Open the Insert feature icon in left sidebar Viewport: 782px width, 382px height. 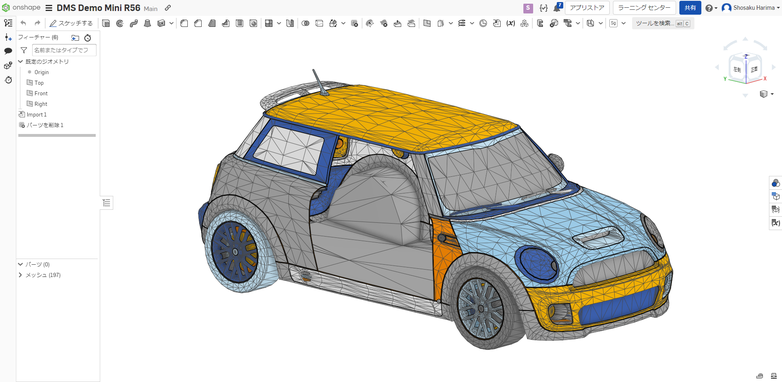coord(8,37)
